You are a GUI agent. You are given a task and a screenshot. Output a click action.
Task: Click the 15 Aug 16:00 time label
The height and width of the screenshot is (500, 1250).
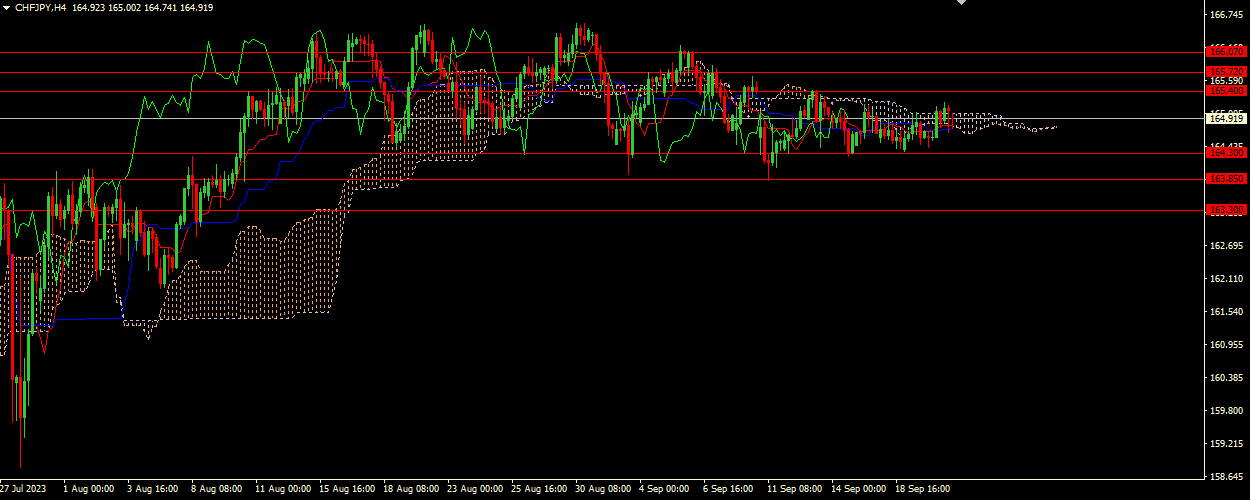tap(345, 489)
